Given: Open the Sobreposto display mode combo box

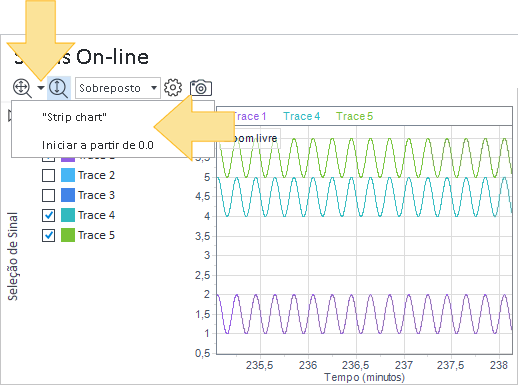Looking at the screenshot, I should point(118,88).
